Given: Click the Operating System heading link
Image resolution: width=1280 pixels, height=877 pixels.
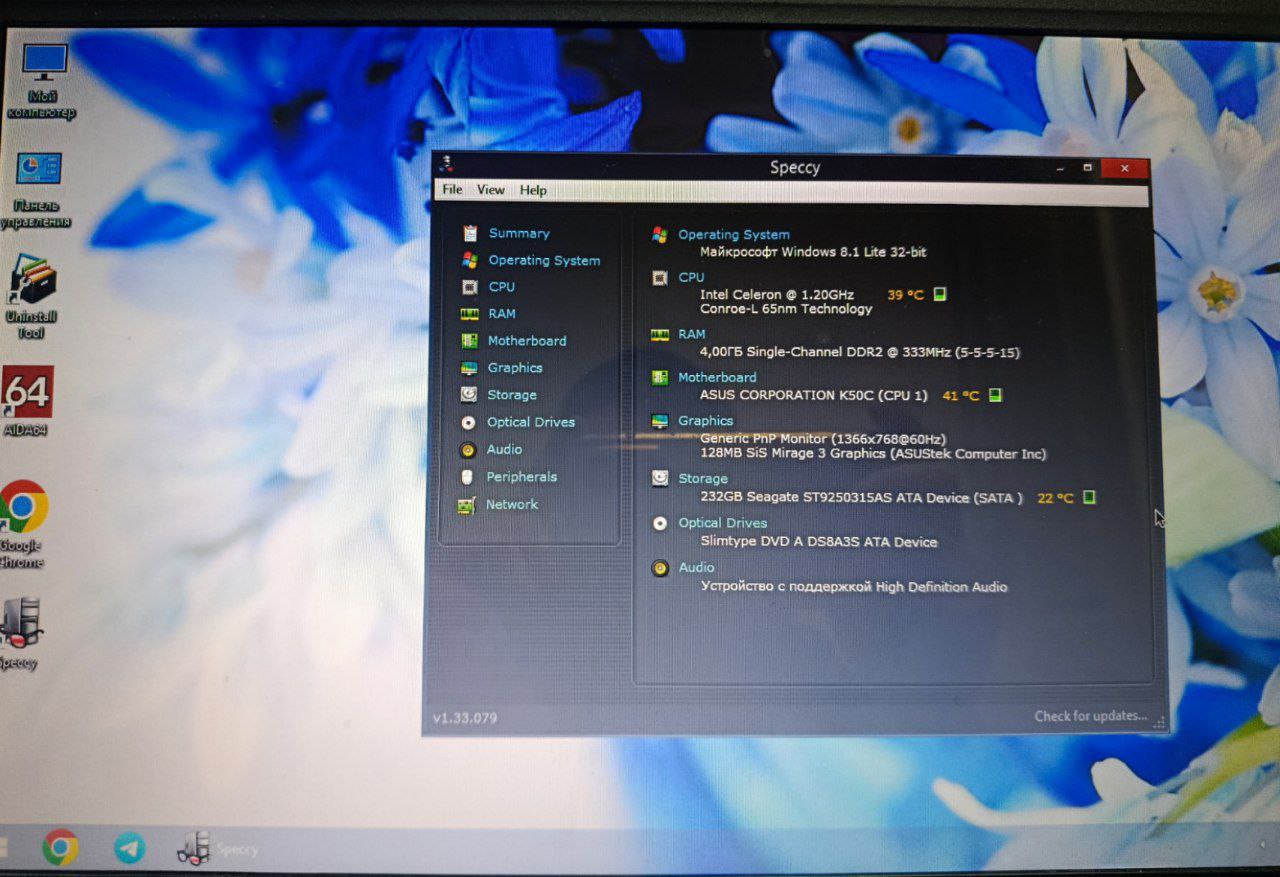Looking at the screenshot, I should click(733, 235).
